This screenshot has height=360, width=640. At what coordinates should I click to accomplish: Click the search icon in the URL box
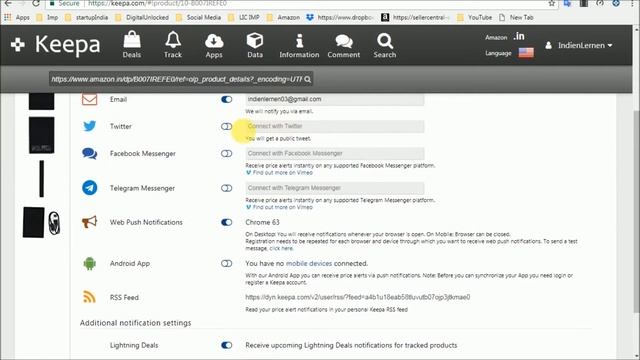(x=308, y=79)
